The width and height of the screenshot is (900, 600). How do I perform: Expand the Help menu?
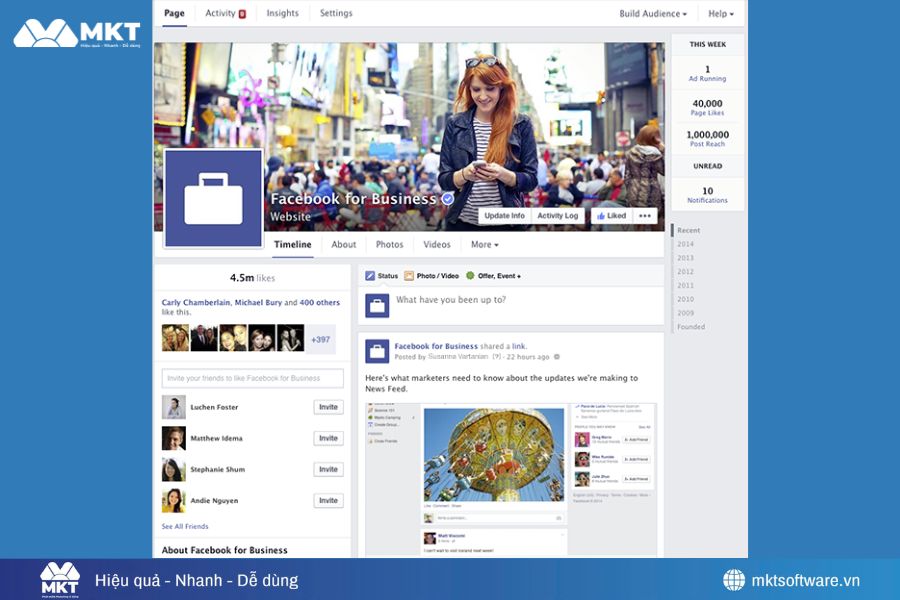coord(718,13)
